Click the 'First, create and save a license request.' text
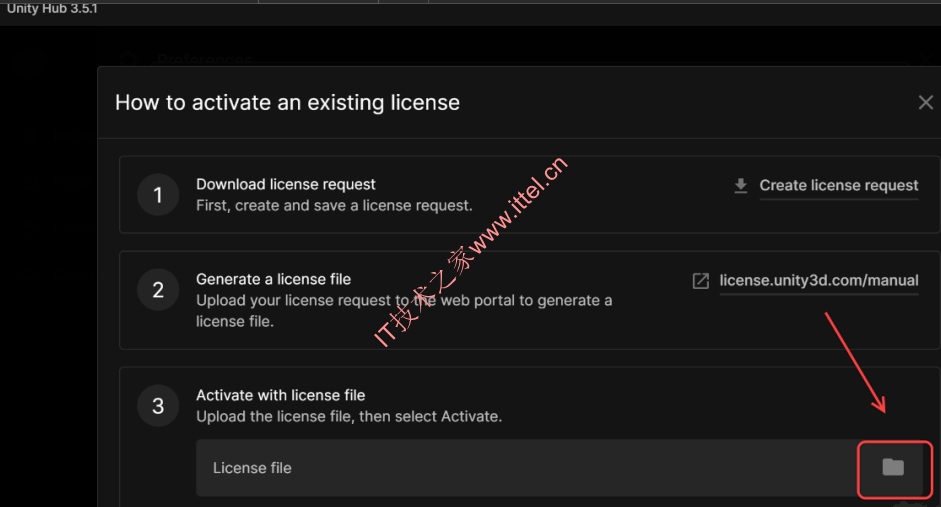 (334, 205)
